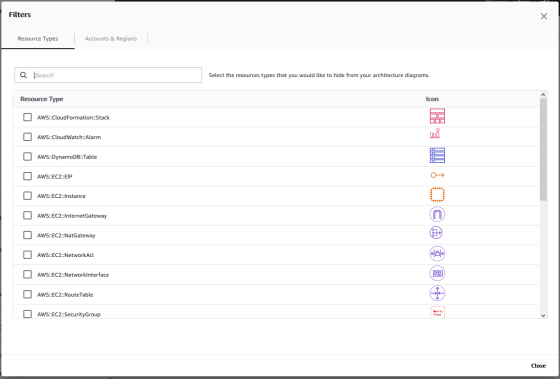Screen dimensions: 560x379
Task: Check AWS::EC2::EIP checkbox
Action: coord(28,176)
